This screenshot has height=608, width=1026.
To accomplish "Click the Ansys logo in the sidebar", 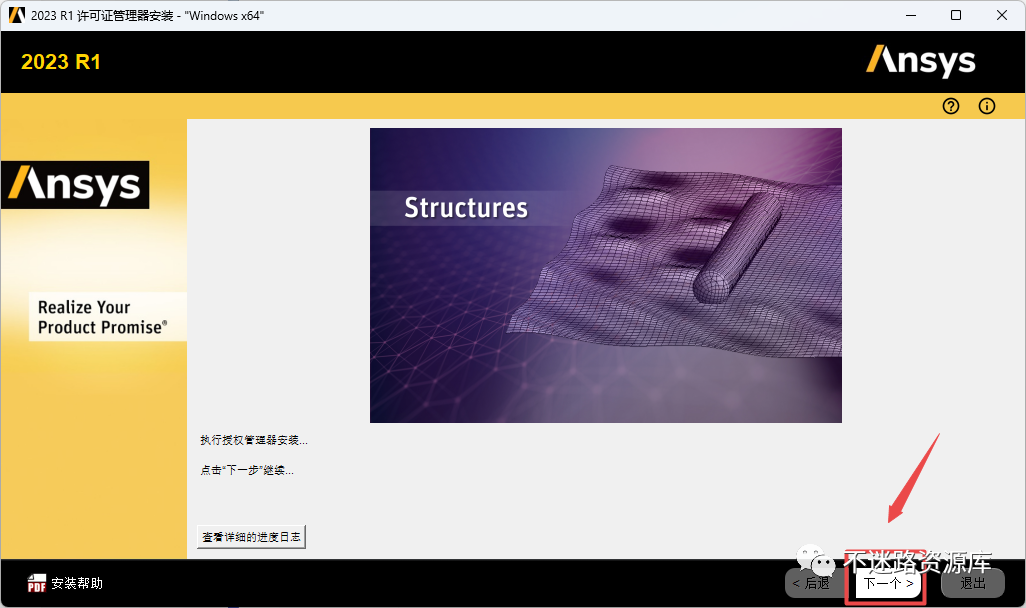I will [75, 185].
